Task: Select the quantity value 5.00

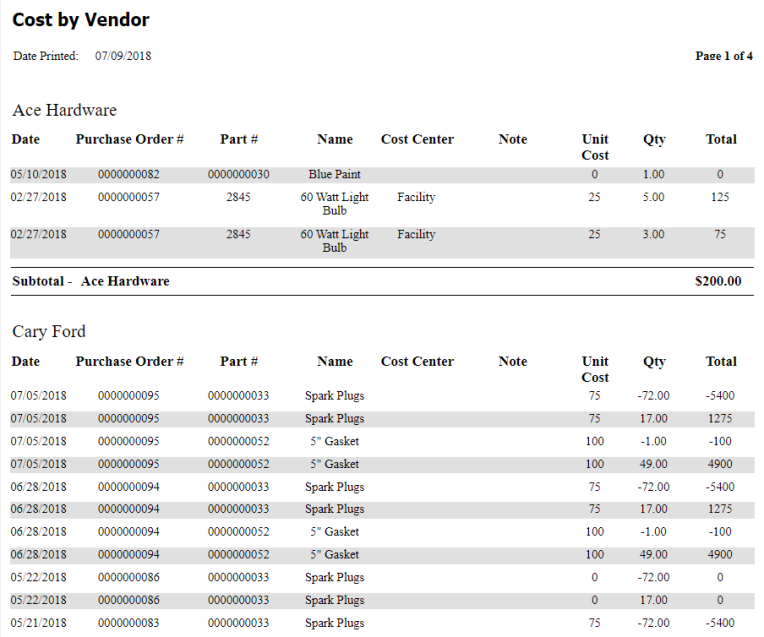Action: pos(653,198)
